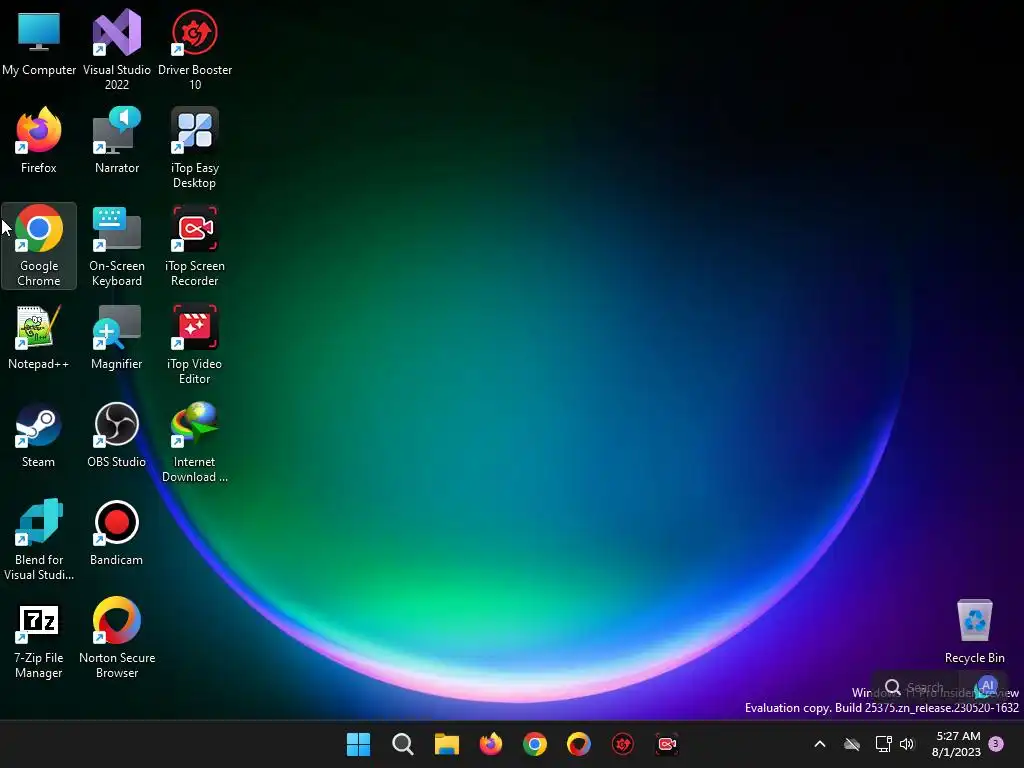Viewport: 1024px width, 768px height.
Task: Select iTop Screen Recorder desktop icon
Action: tap(195, 246)
